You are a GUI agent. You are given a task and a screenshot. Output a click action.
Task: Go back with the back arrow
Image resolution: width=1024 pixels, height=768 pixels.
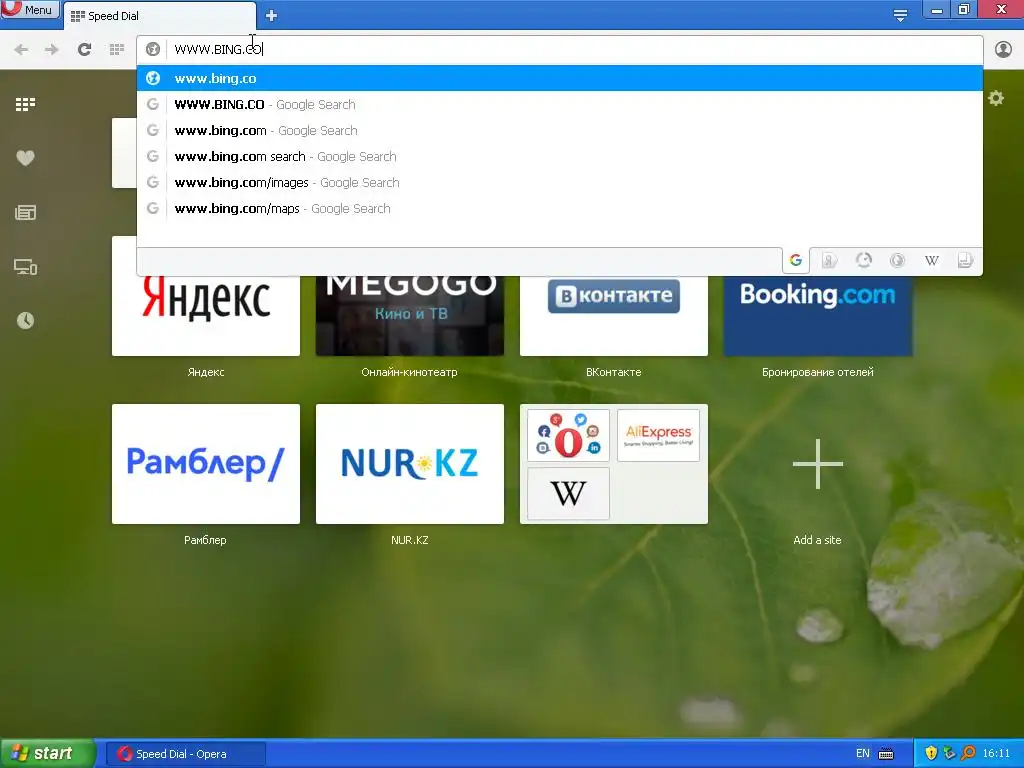[x=21, y=50]
